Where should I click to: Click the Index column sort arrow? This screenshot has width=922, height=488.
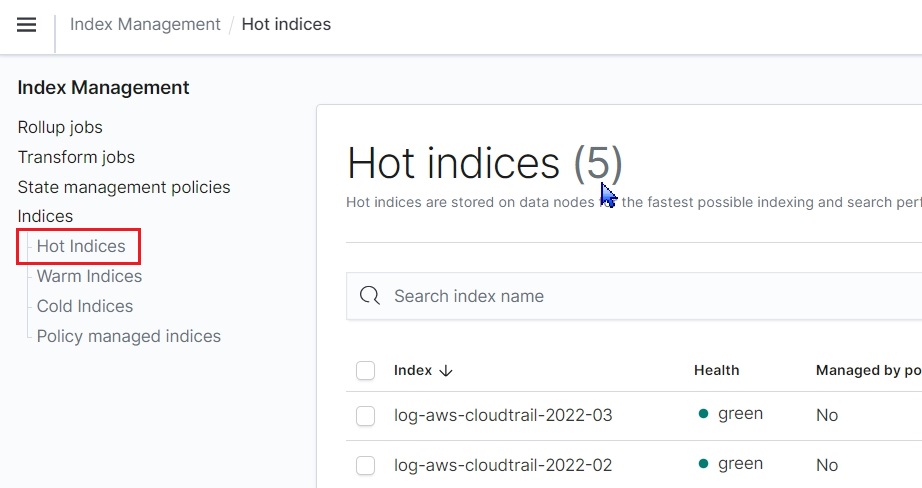(x=446, y=371)
